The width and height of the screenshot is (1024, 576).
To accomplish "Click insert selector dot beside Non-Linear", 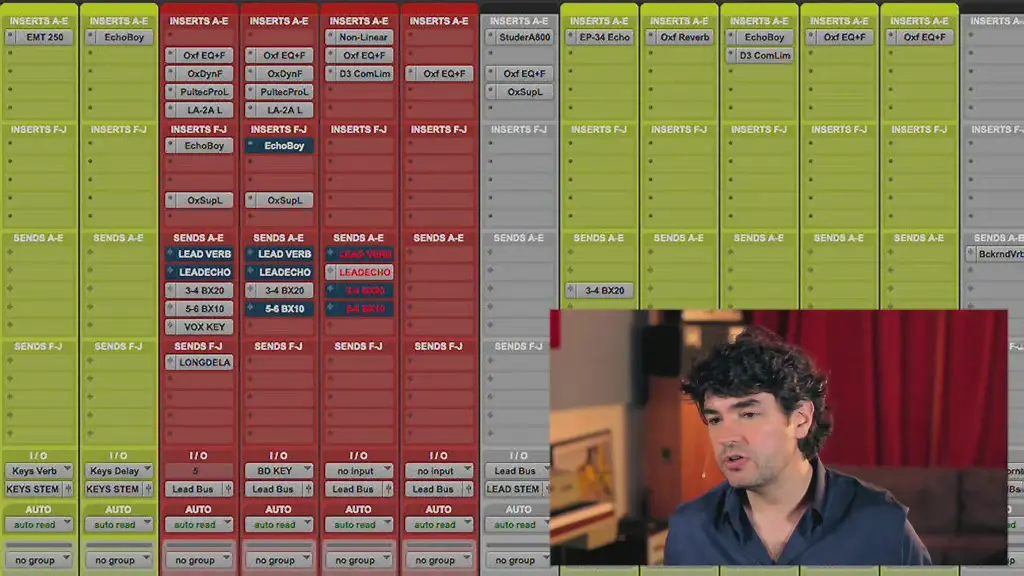I will click(330, 37).
